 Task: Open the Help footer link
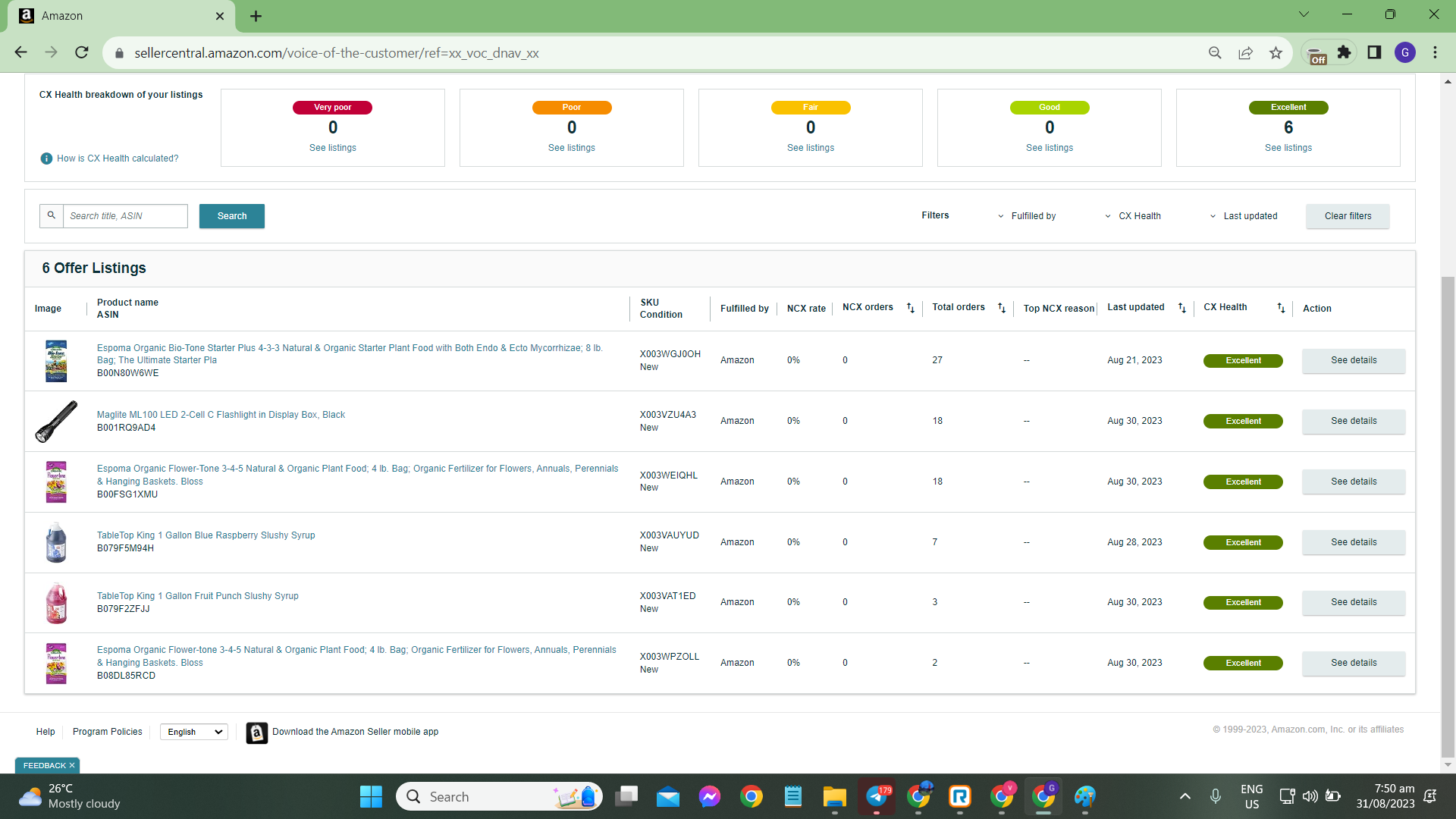pos(45,732)
